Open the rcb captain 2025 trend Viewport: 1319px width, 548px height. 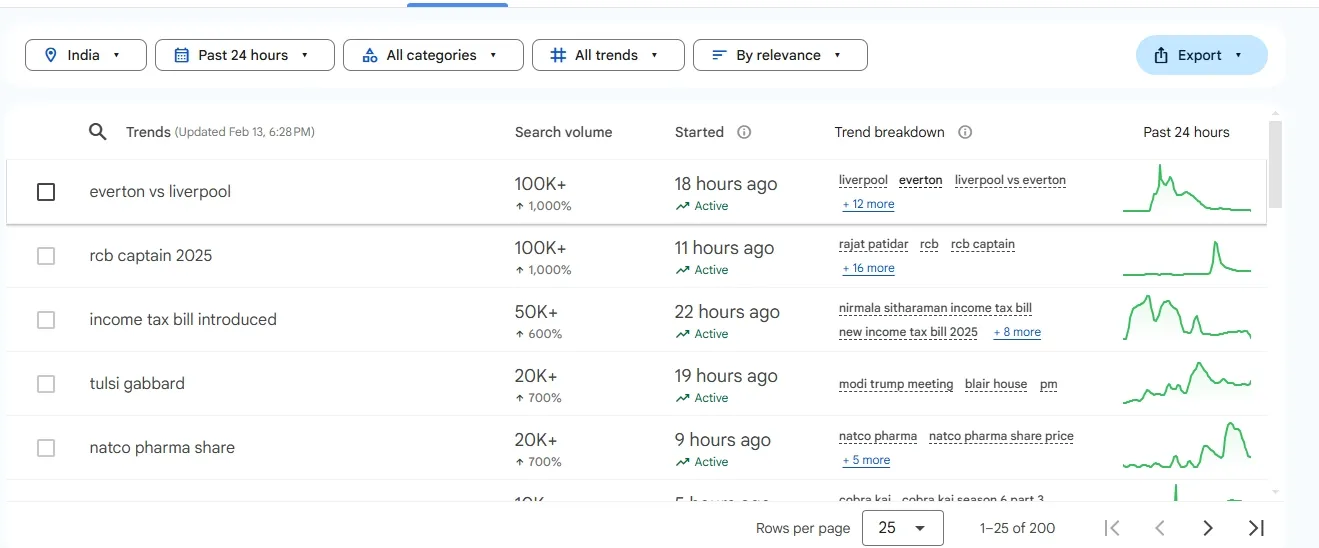[x=151, y=256]
